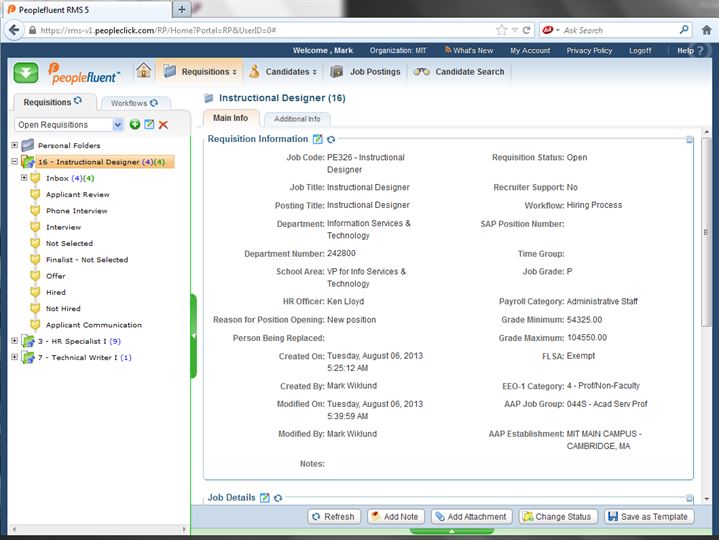The image size is (719, 540).
Task: Open the Candidates menu
Action: point(284,72)
